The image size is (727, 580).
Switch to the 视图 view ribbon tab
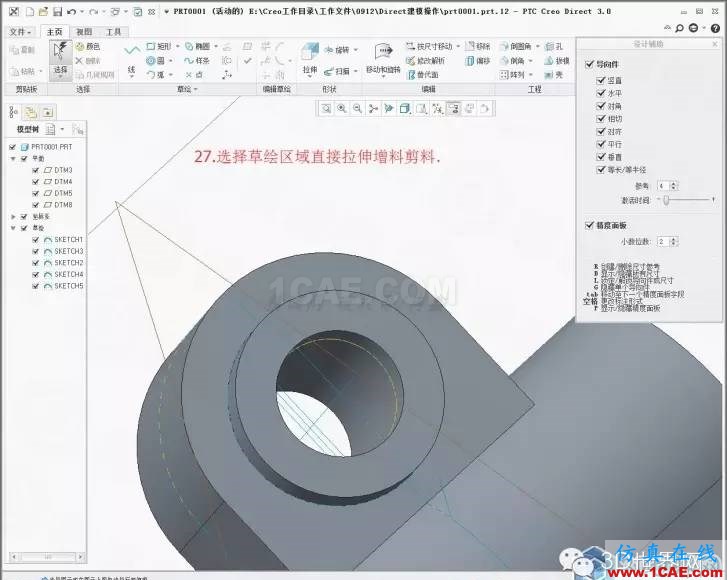tap(84, 32)
